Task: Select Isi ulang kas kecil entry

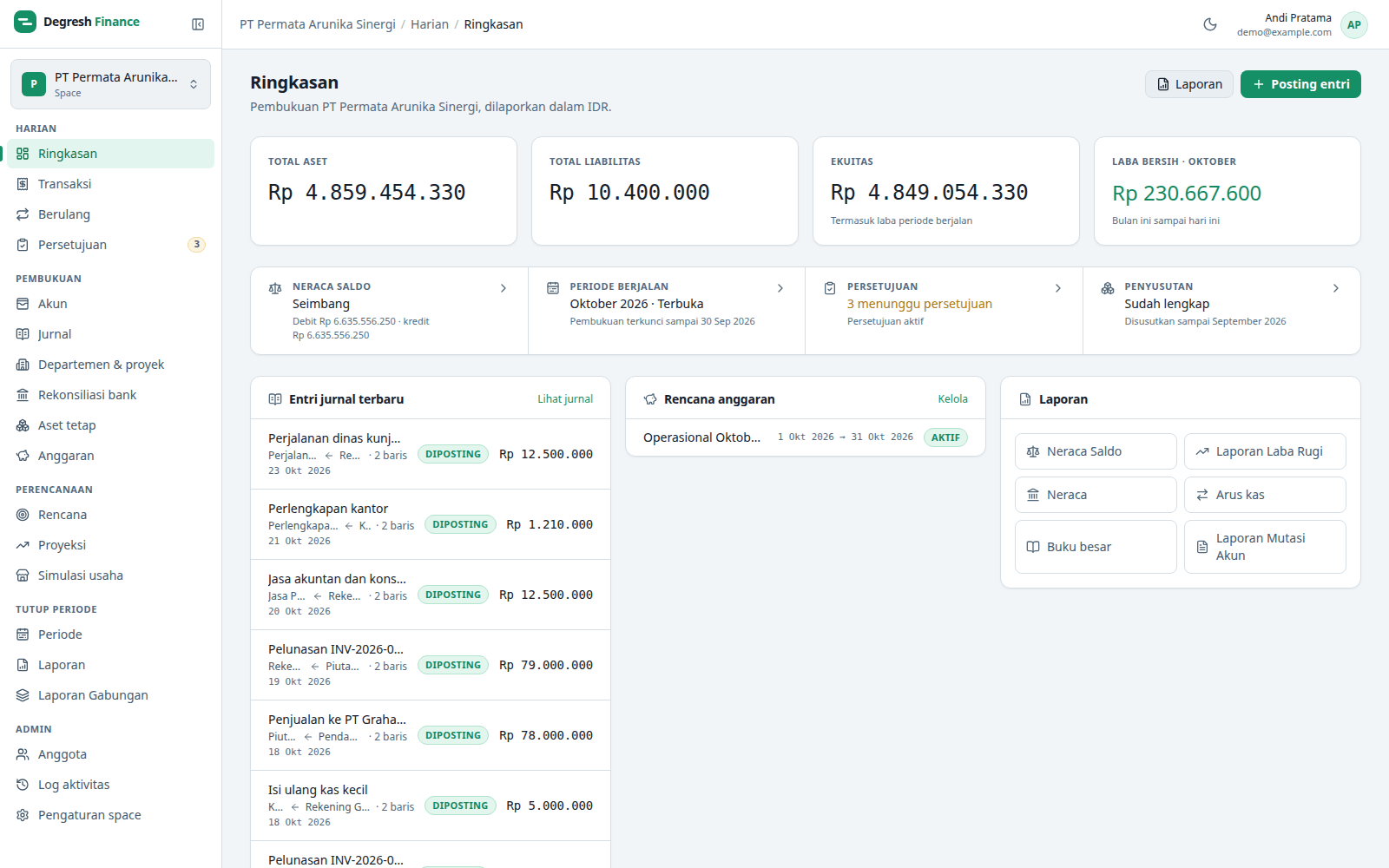Action: click(431, 806)
